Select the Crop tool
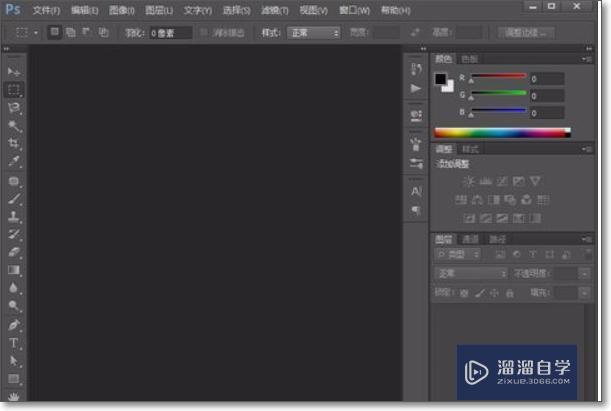The width and height of the screenshot is (611, 411). click(14, 143)
